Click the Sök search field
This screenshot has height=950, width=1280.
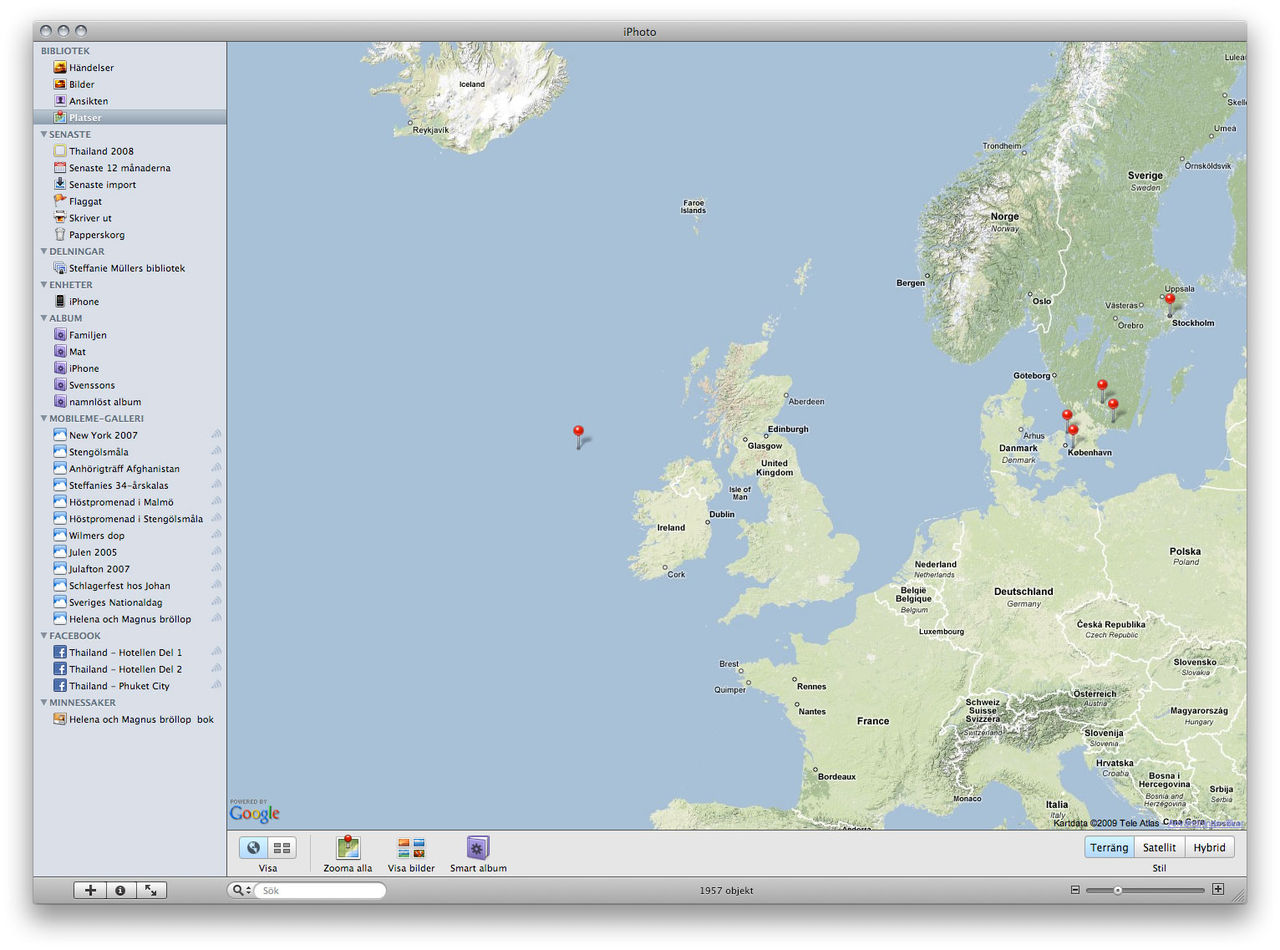(x=318, y=890)
